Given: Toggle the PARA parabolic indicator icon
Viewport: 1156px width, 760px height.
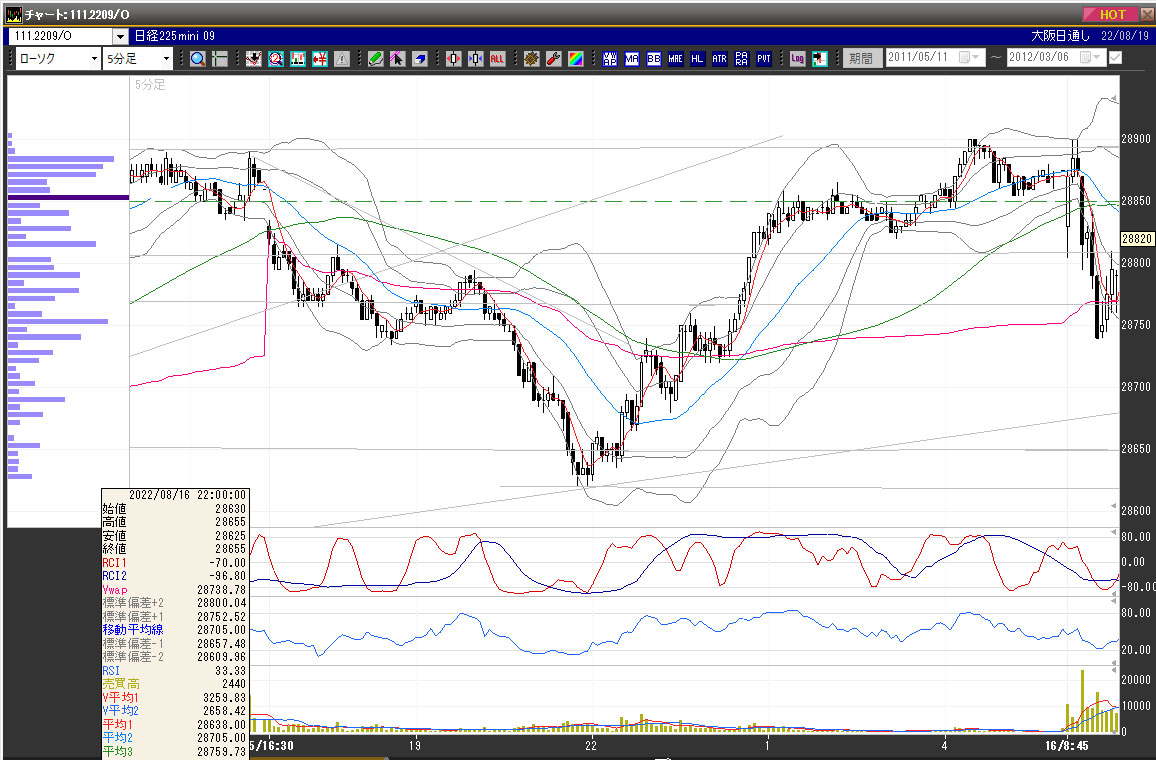Looking at the screenshot, I should 742,59.
